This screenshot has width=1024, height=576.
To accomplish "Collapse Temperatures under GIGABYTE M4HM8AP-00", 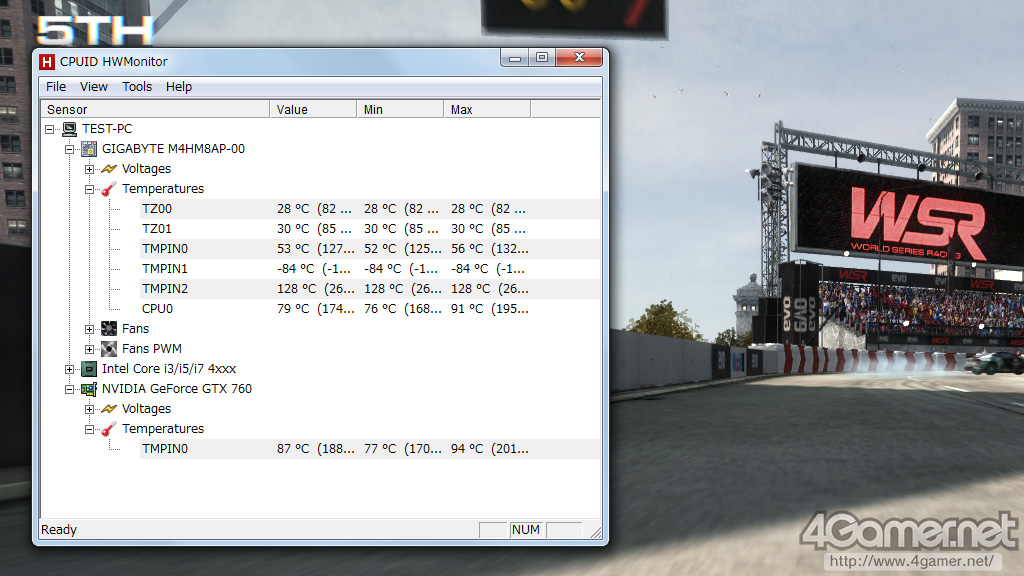I will pos(89,189).
